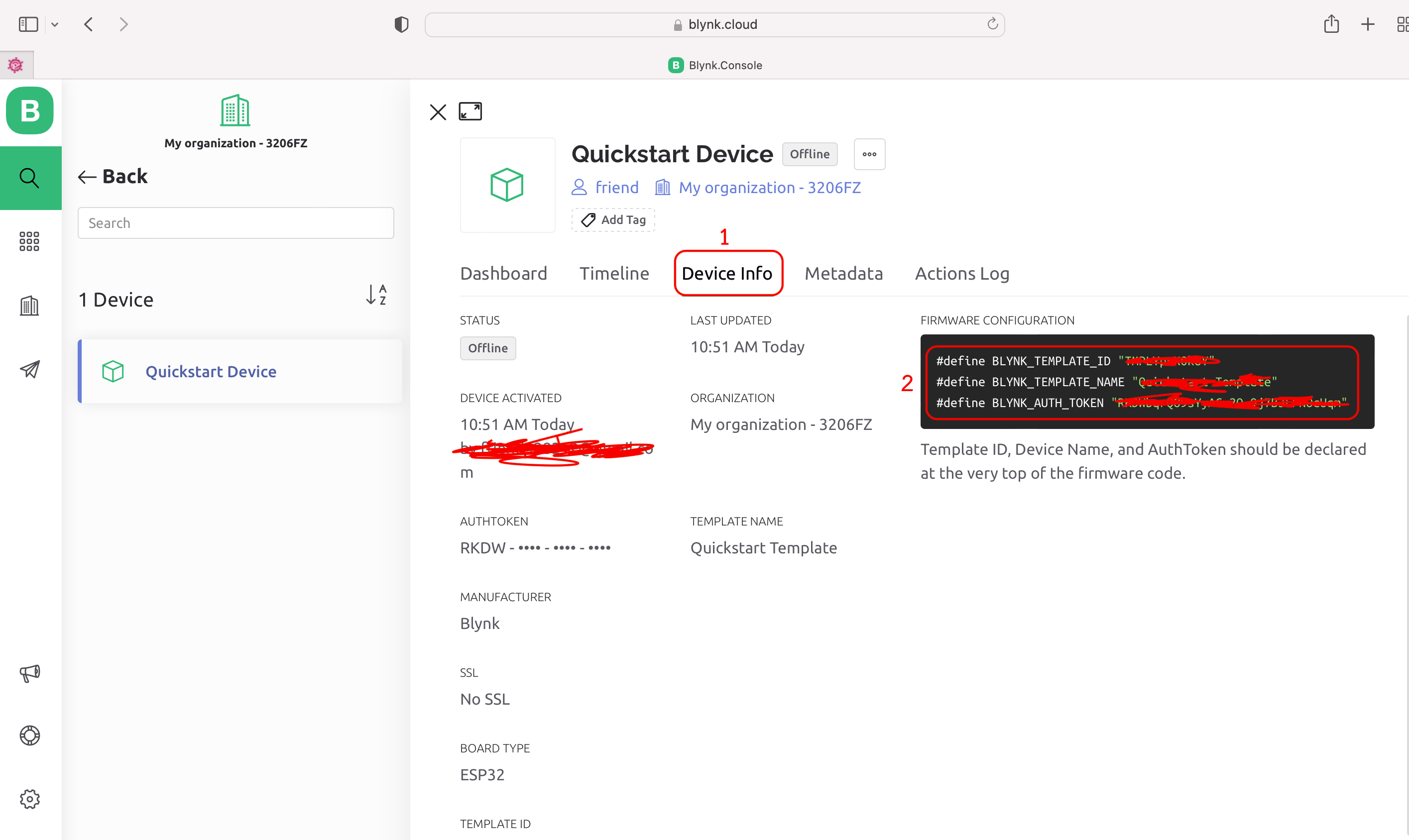The image size is (1409, 840).
Task: Open the three-dot device actions menu
Action: pos(869,154)
